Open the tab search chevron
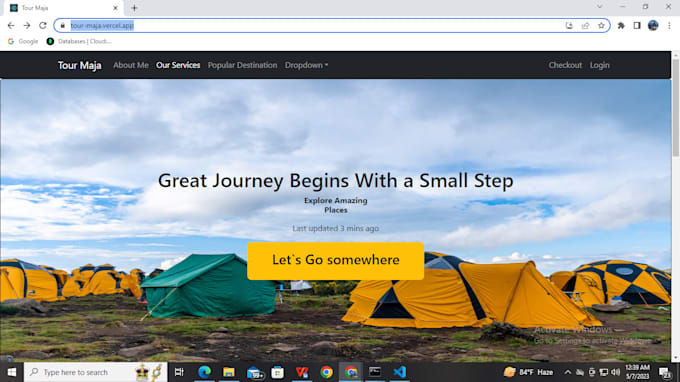 [599, 7]
